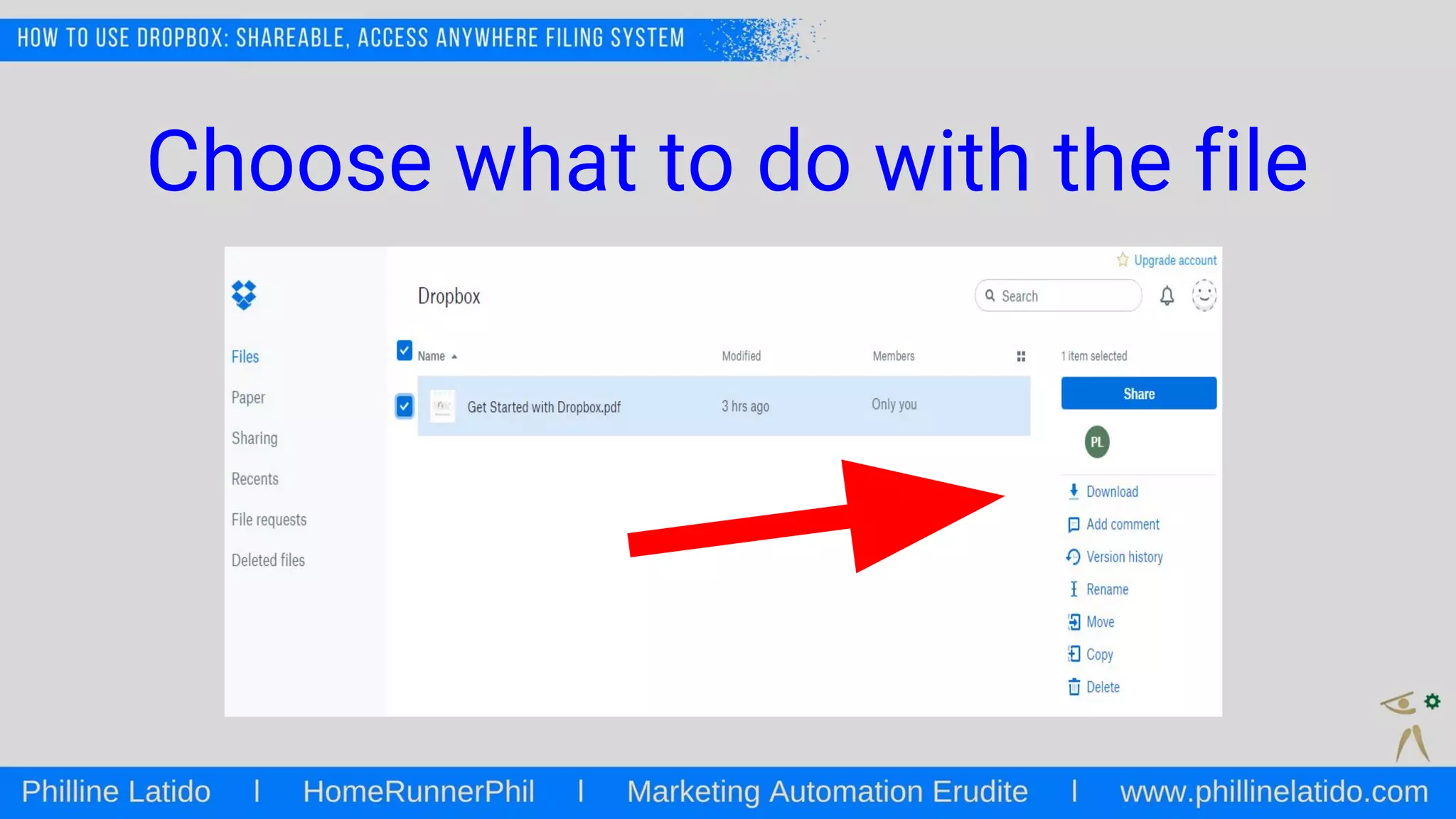Image resolution: width=1456 pixels, height=819 pixels.
Task: Click into the Search field
Action: pos(1059,296)
